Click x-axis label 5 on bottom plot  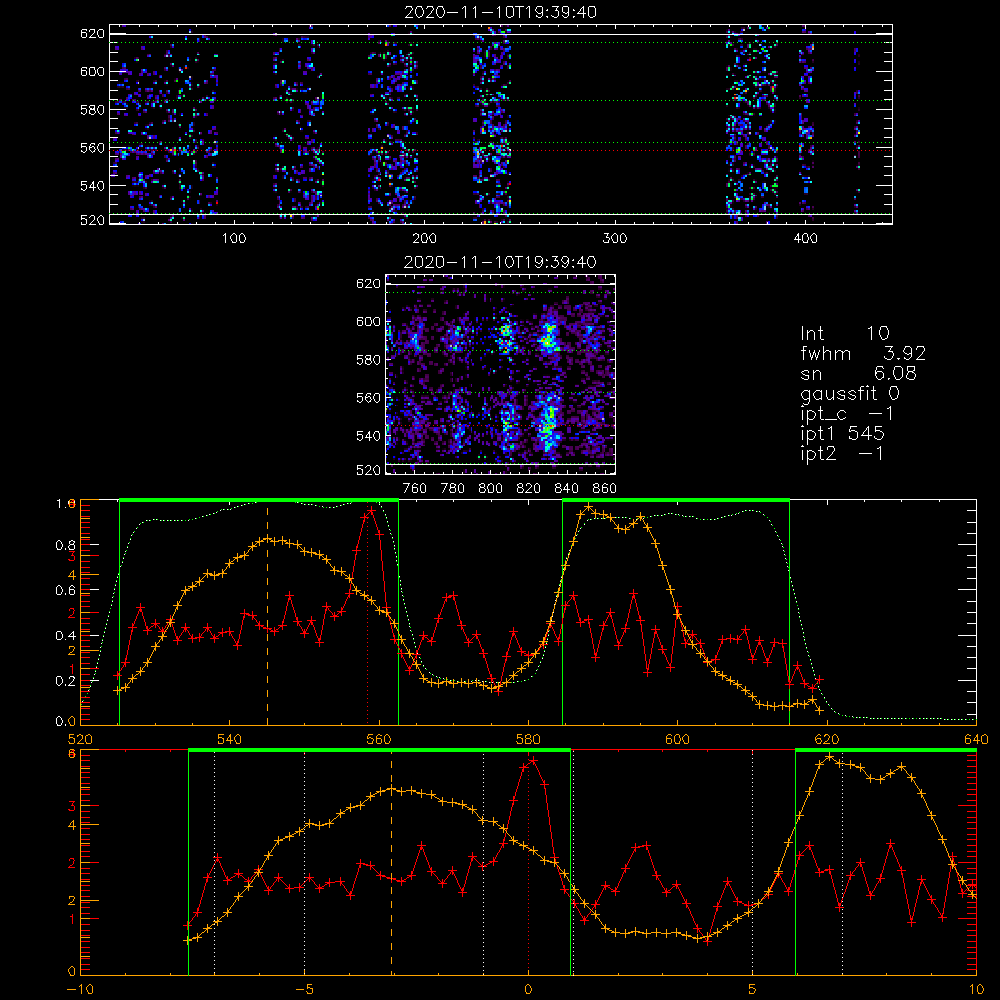coord(753,989)
